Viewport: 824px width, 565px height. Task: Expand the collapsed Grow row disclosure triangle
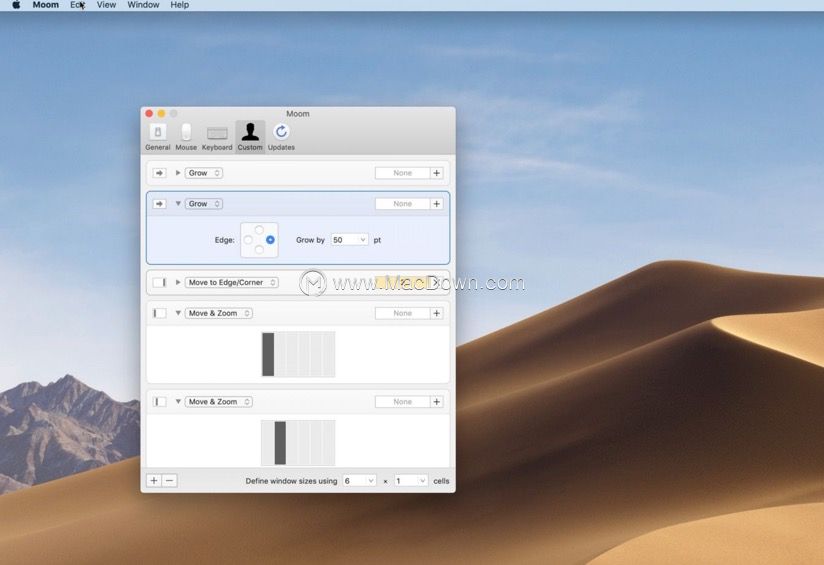coord(178,173)
